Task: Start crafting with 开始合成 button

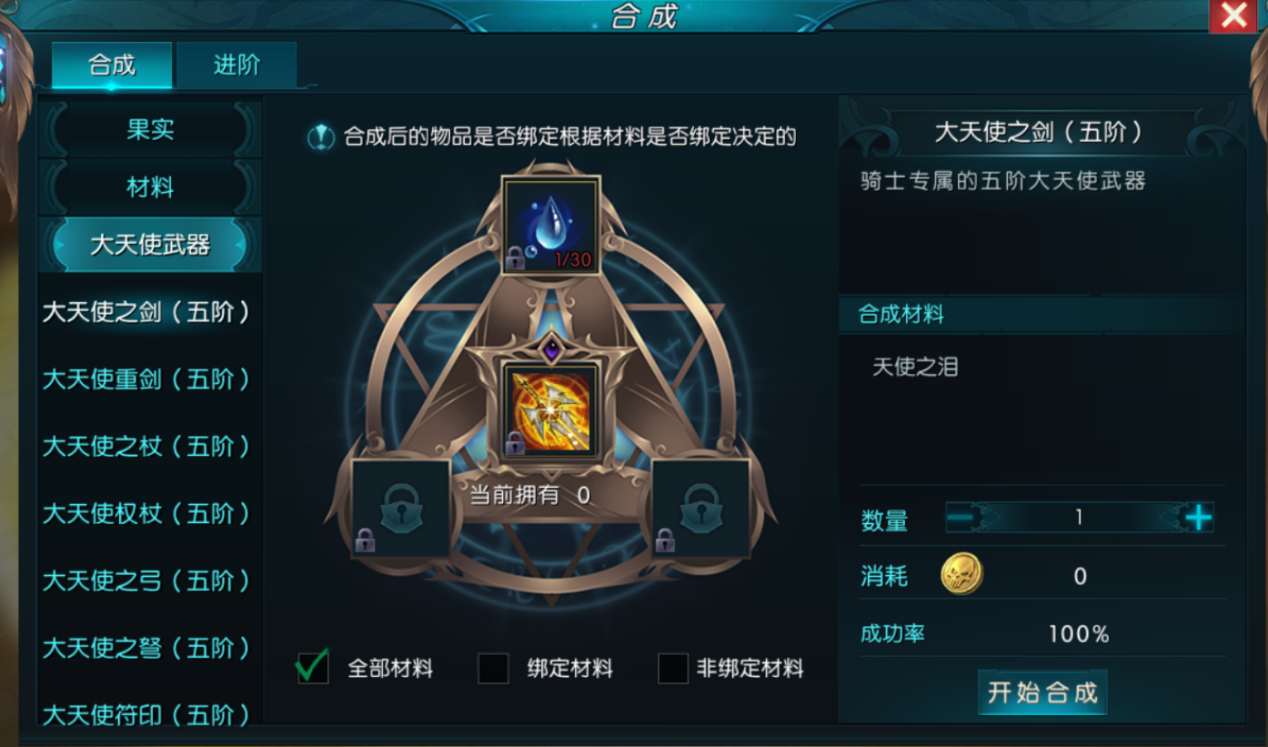Action: click(1042, 692)
